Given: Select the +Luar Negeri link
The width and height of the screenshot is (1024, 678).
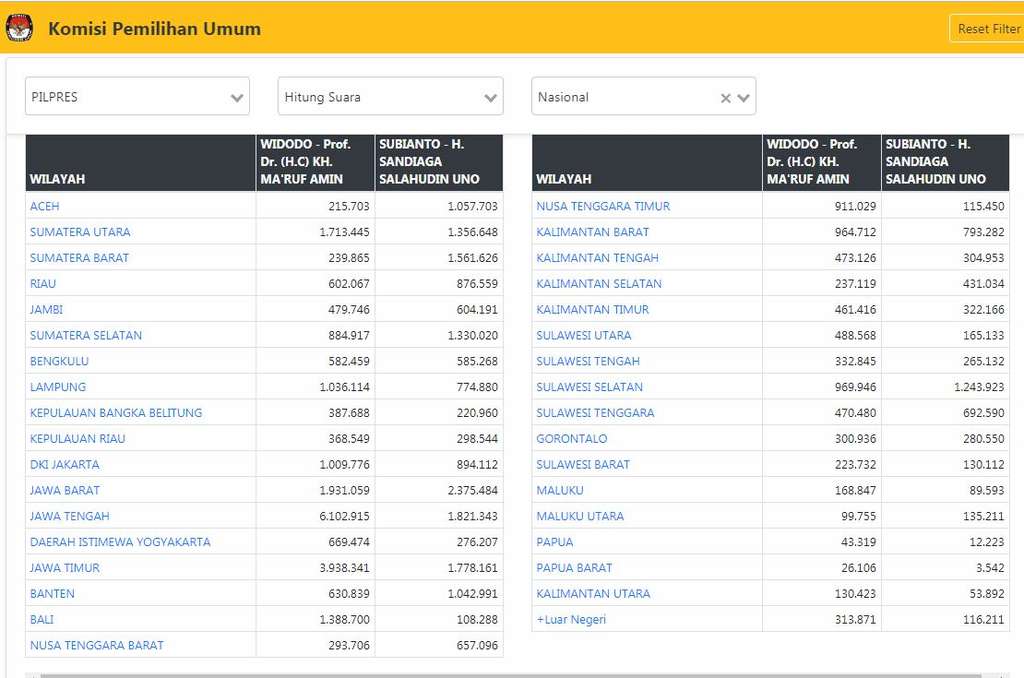Looking at the screenshot, I should (571, 620).
